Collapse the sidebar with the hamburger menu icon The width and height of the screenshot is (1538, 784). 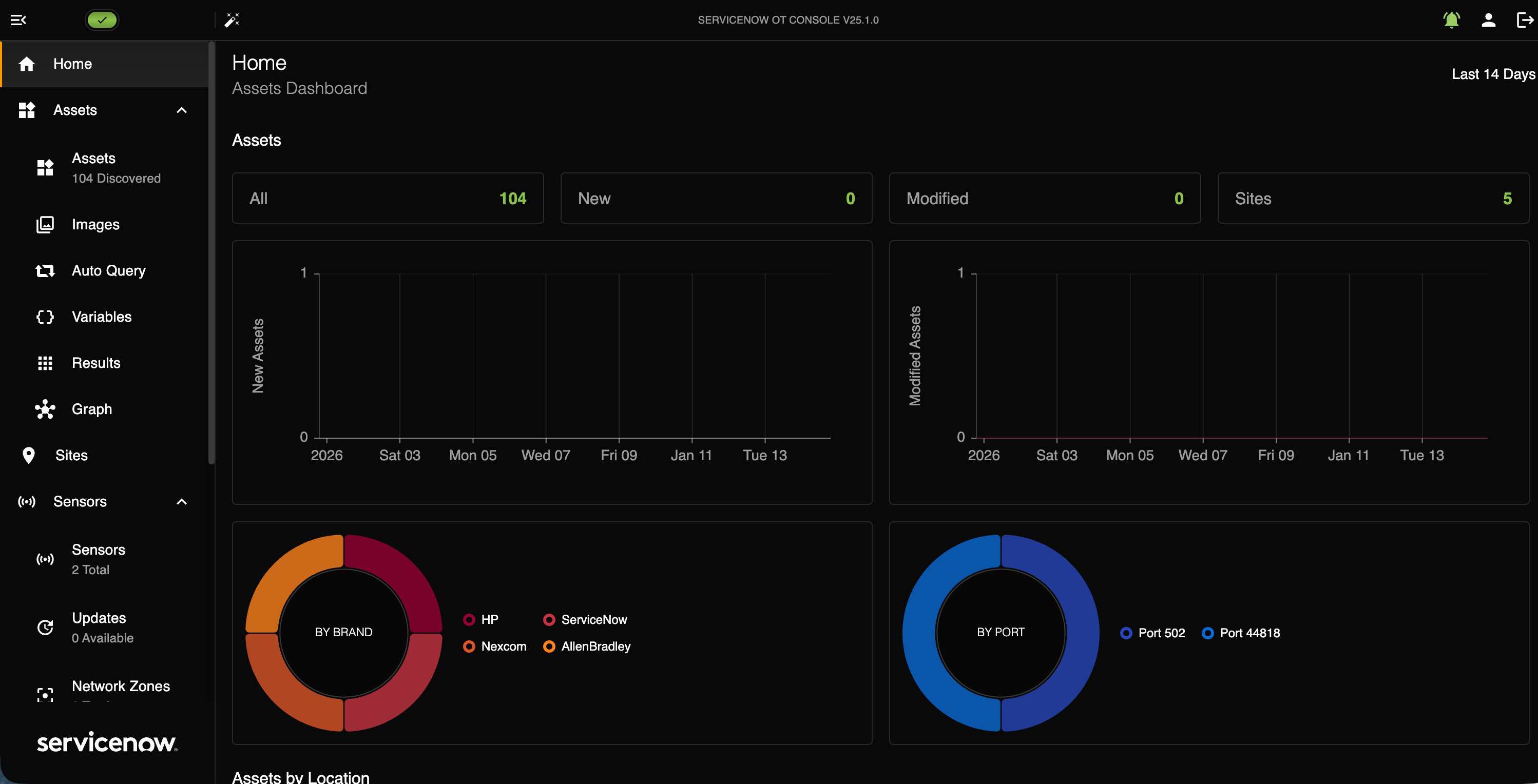click(18, 21)
